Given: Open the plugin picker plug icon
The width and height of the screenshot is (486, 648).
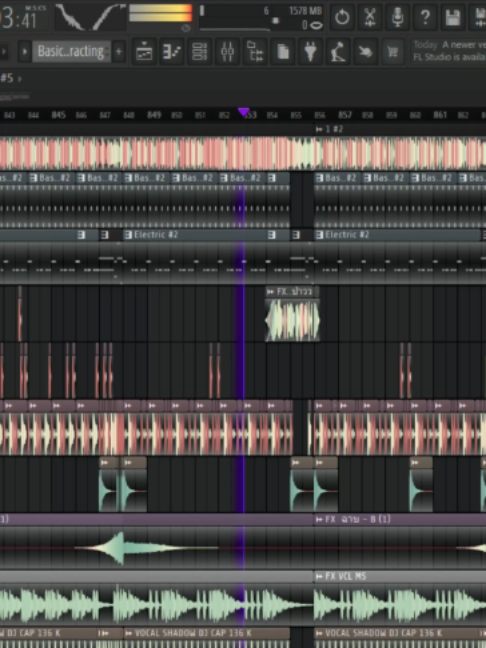Looking at the screenshot, I should 310,52.
